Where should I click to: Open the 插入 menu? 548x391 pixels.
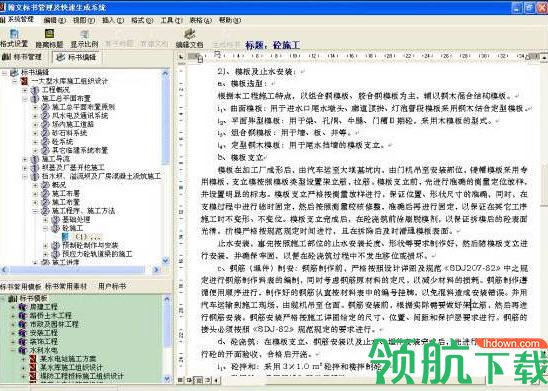tap(113, 20)
